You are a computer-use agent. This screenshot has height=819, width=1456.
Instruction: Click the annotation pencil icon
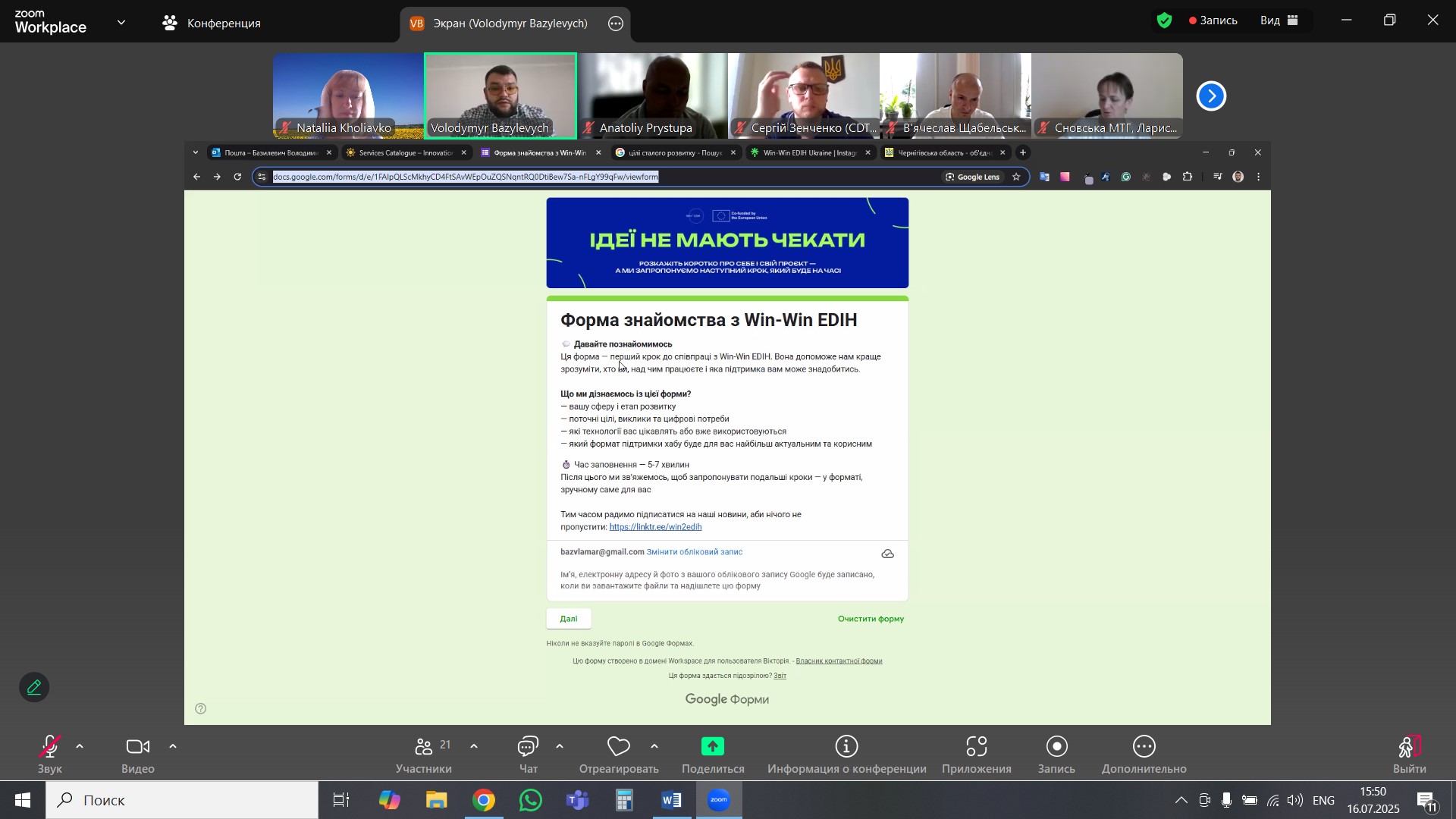click(x=34, y=688)
